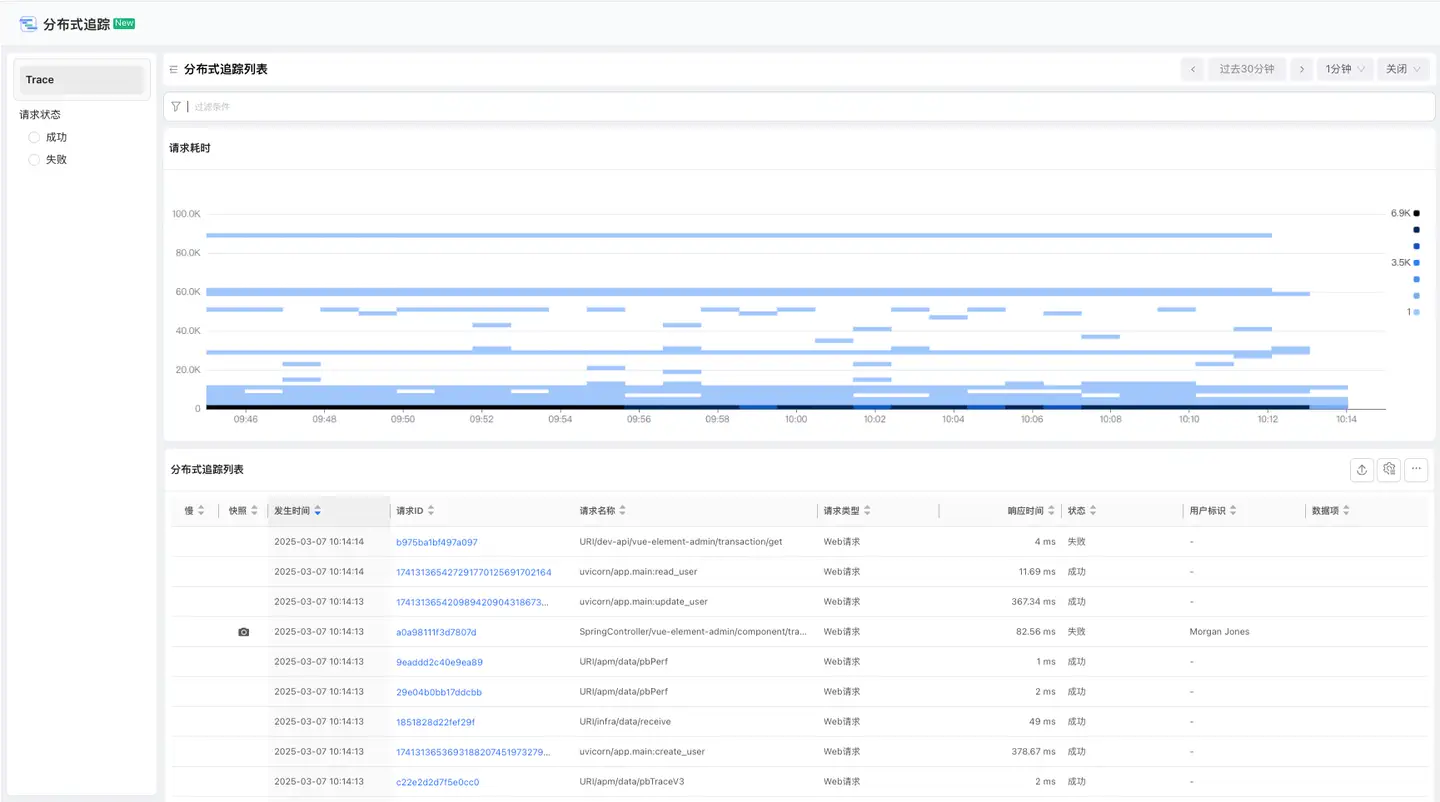Open the three-dot more options menu
Image resolution: width=1440 pixels, height=802 pixels.
click(x=1416, y=470)
